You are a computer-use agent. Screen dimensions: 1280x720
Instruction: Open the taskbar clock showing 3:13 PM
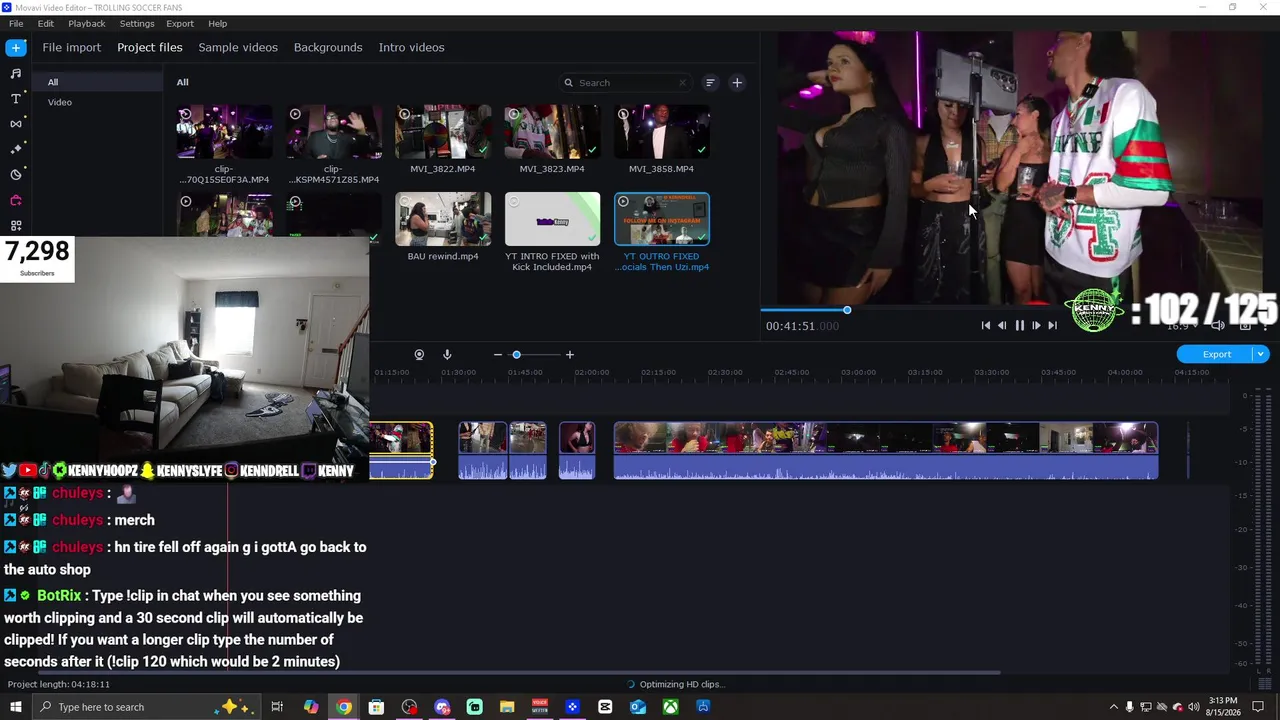1222,707
